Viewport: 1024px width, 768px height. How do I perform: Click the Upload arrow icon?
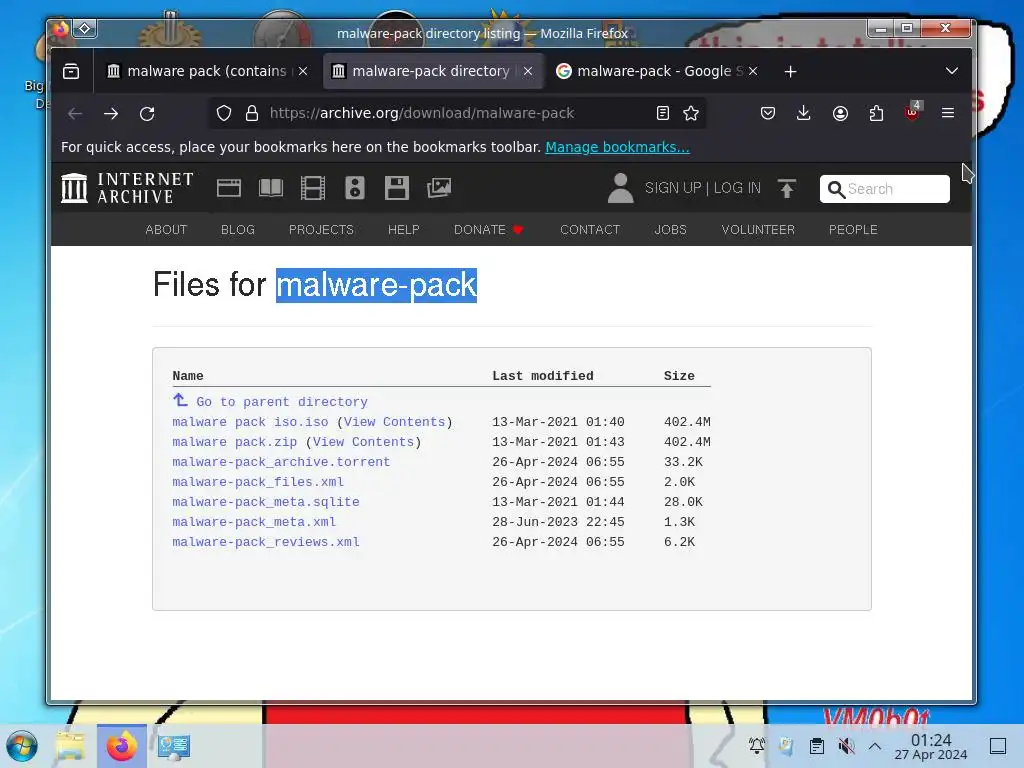[x=787, y=189]
